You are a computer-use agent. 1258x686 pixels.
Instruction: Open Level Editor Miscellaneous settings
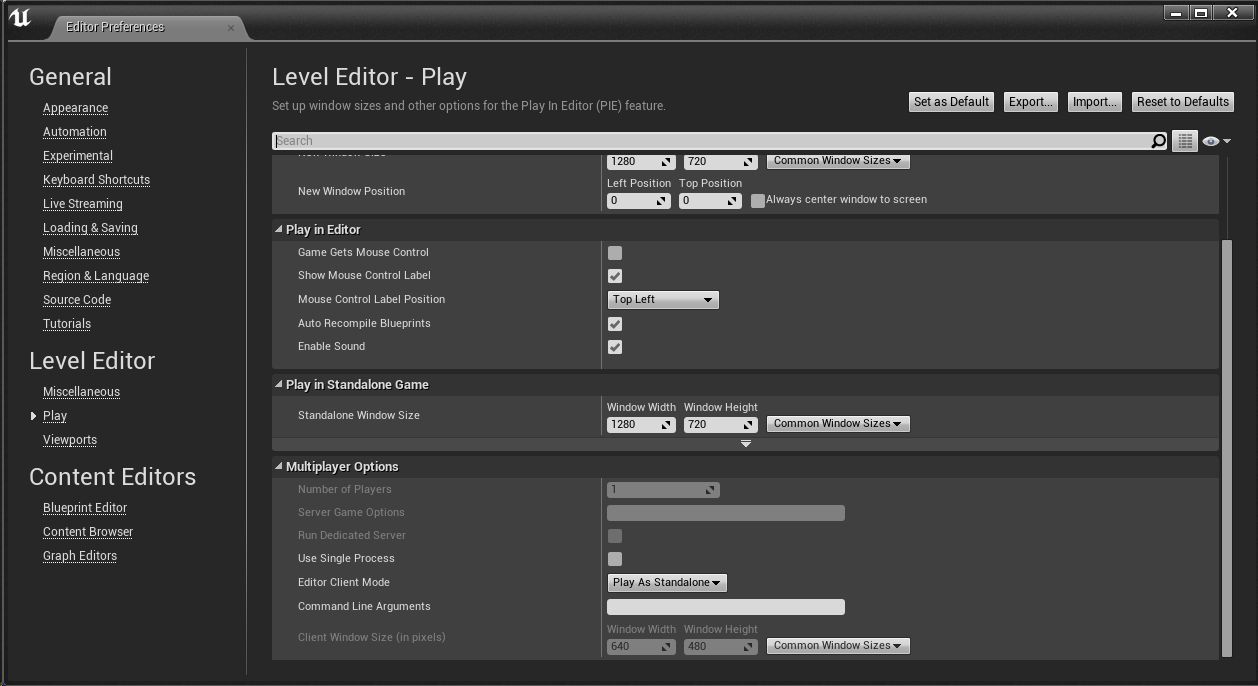[x=81, y=392]
